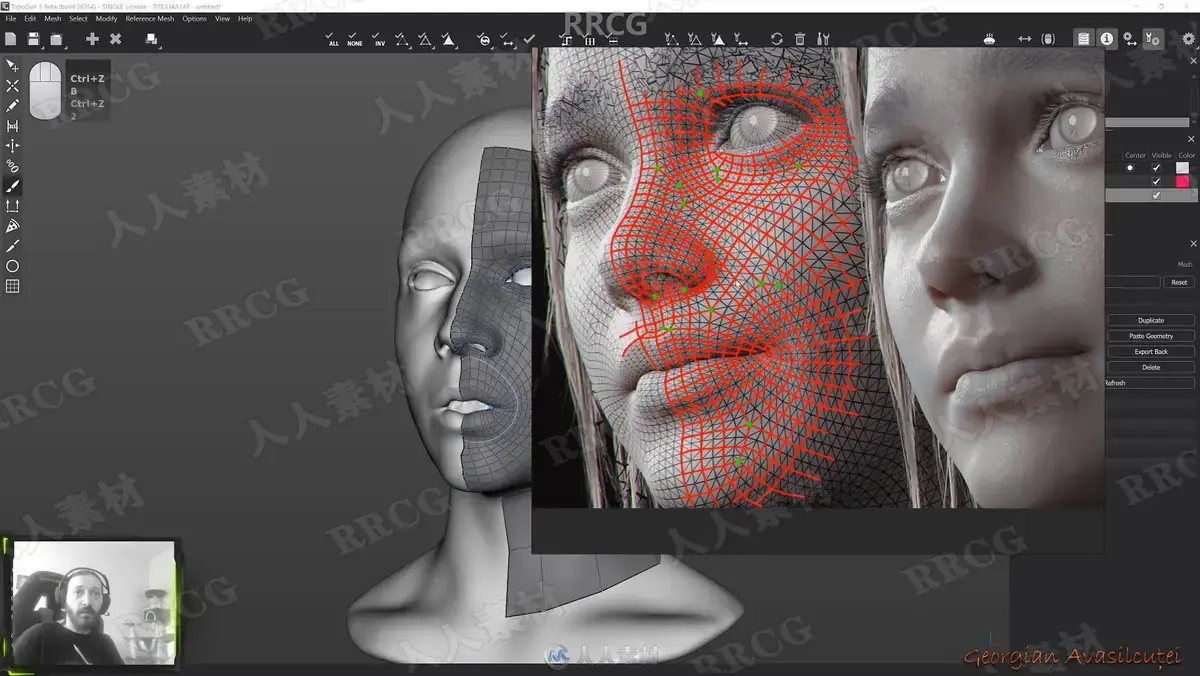Click the loop selection icon
Screen dimensions: 1200x676
(x=485, y=39)
